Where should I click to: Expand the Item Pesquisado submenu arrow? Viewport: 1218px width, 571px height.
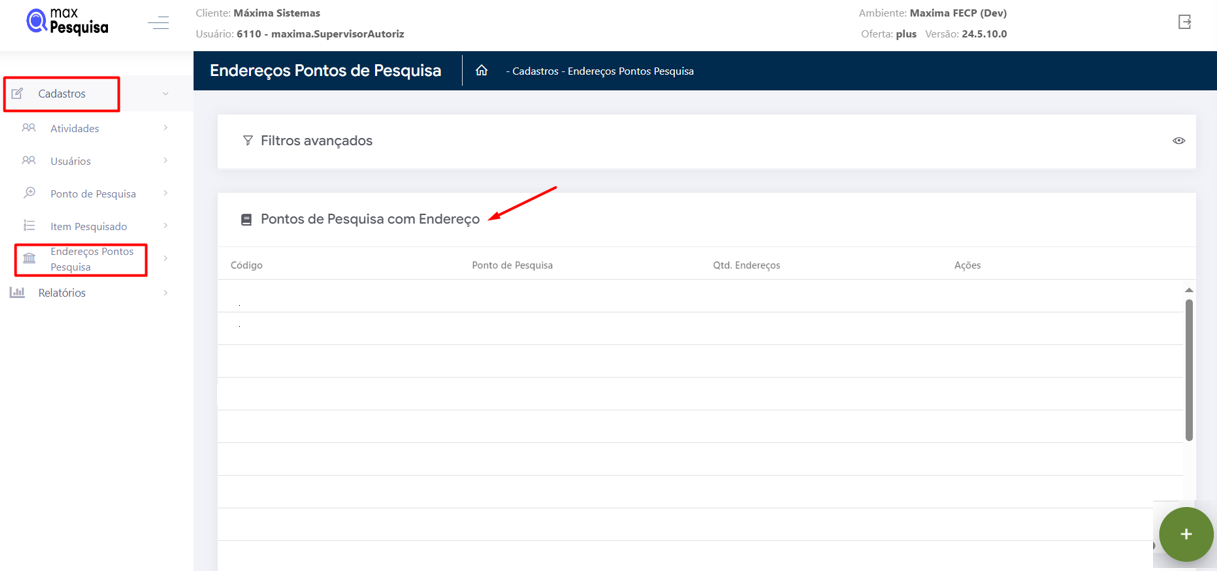point(165,226)
